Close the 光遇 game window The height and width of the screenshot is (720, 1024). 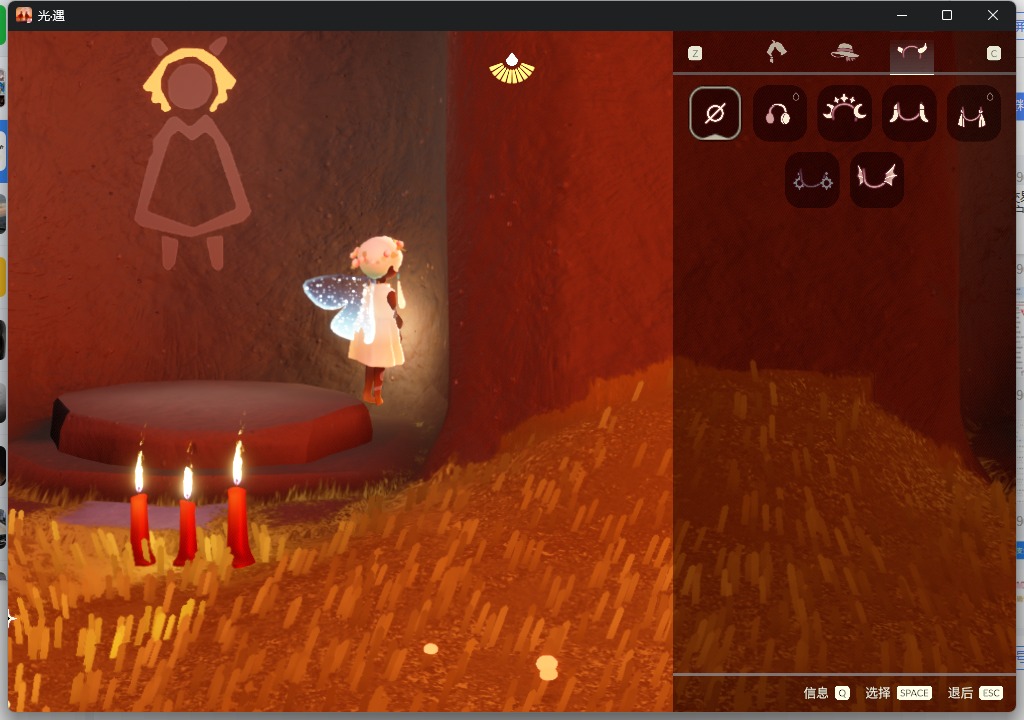point(993,15)
